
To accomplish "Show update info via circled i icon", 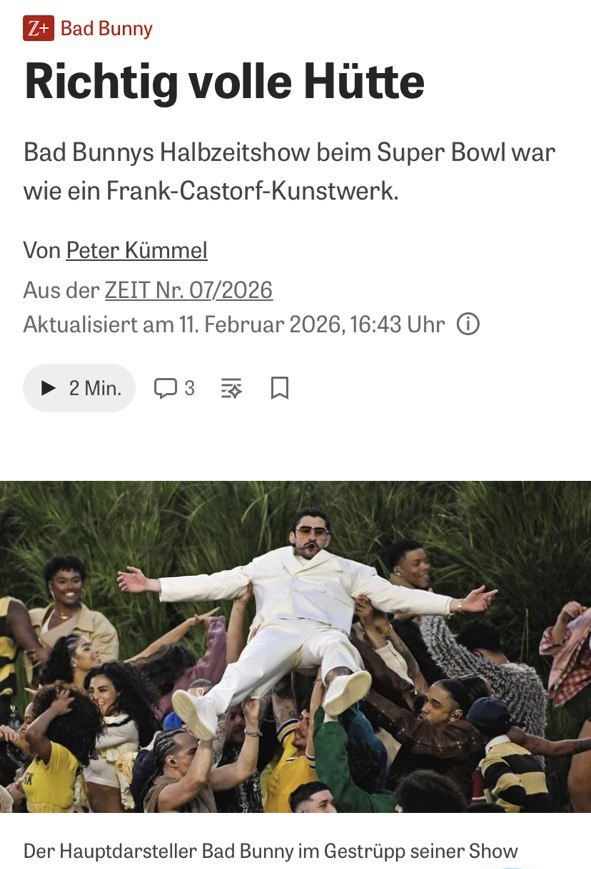I will 468,324.
